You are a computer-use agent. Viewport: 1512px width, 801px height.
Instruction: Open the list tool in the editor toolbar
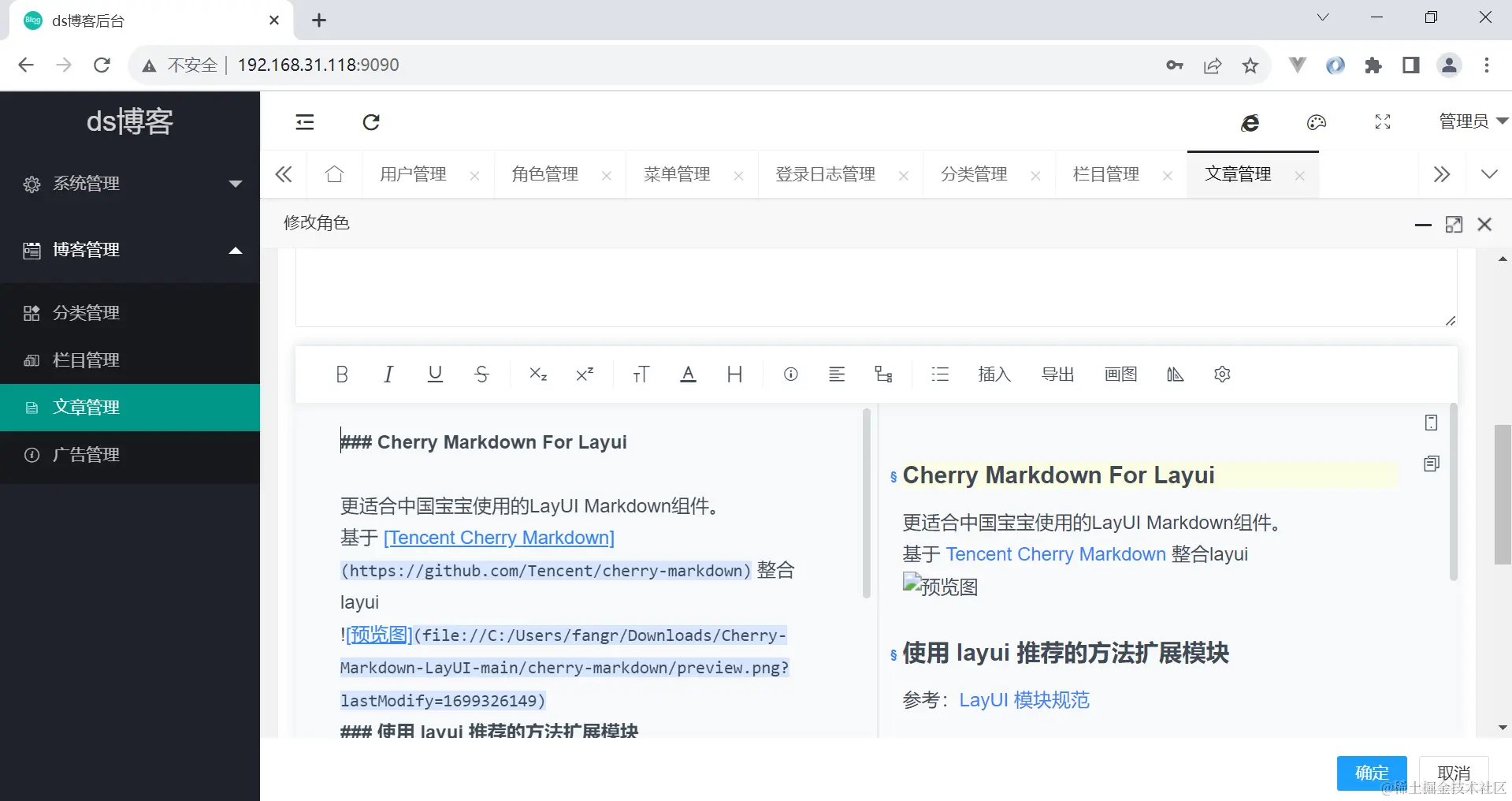[x=940, y=374]
